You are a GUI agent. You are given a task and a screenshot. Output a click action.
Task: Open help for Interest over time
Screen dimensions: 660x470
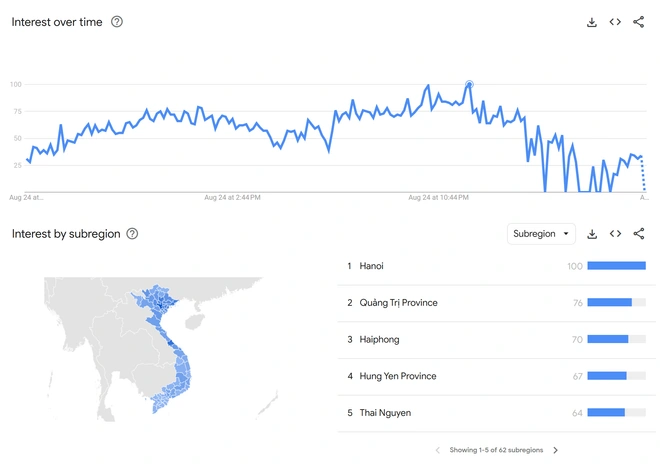pyautogui.click(x=117, y=22)
